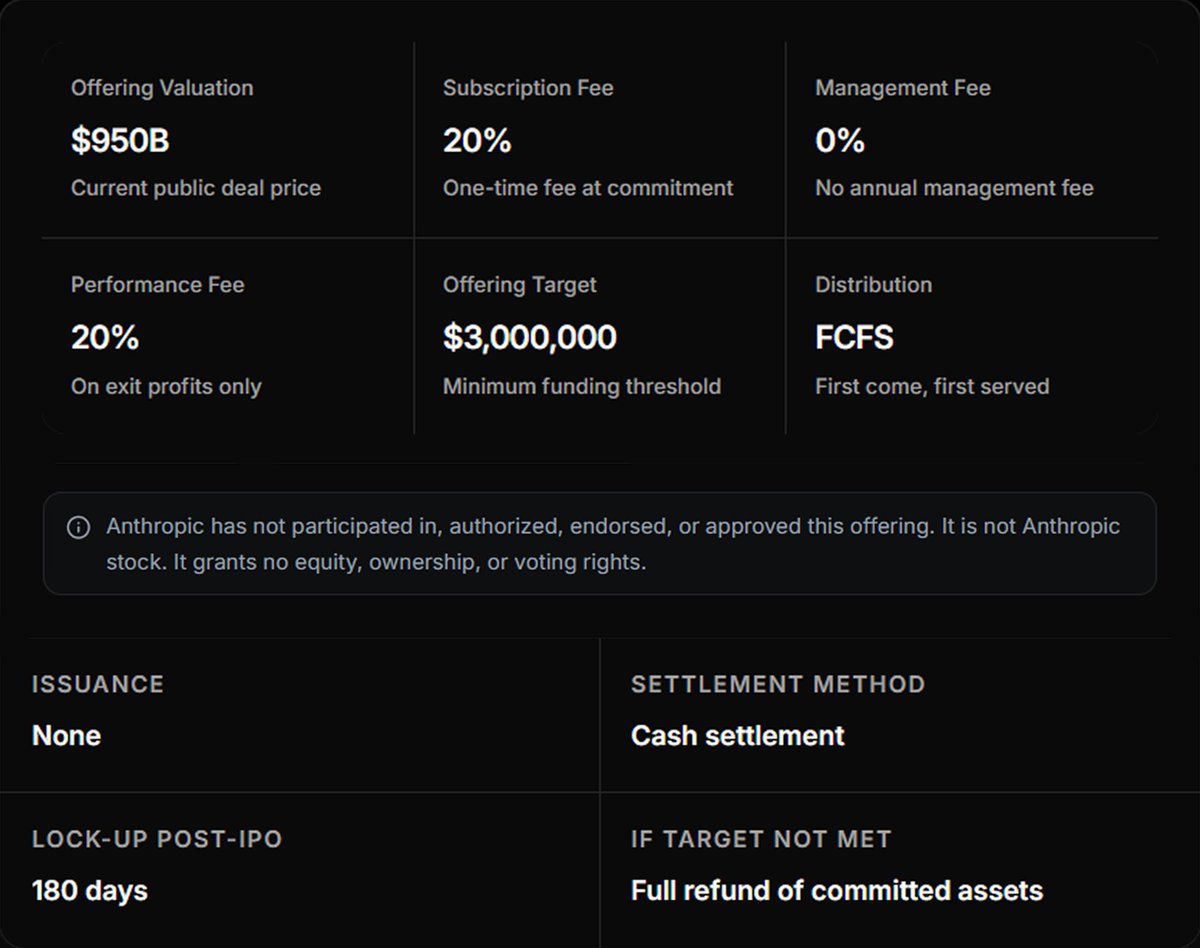Click the '180 days' lock-up value

click(x=90, y=891)
